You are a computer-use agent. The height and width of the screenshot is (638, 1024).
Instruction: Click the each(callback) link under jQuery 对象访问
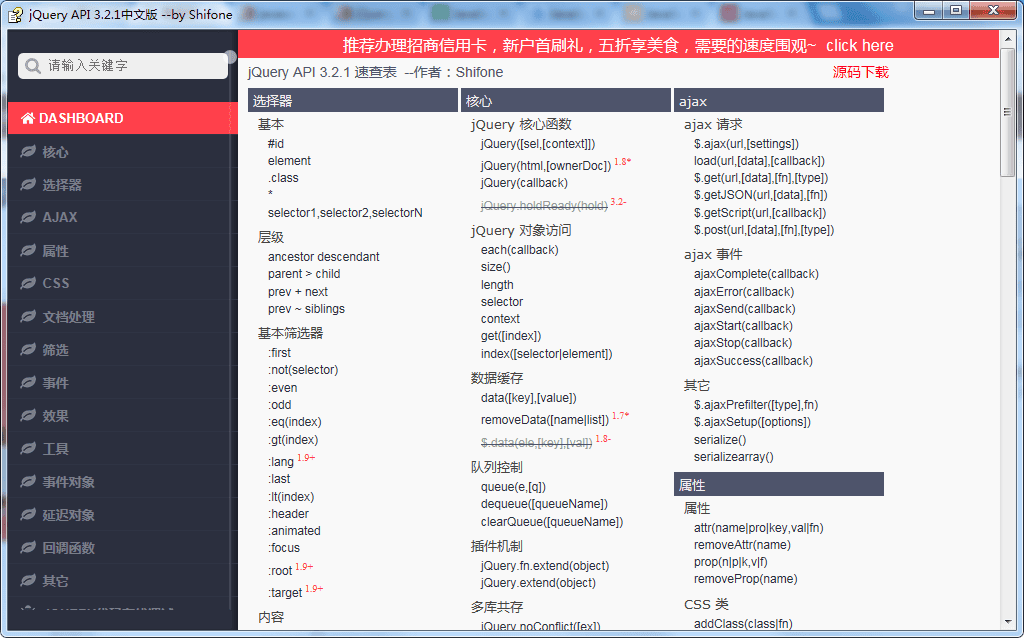tap(519, 249)
